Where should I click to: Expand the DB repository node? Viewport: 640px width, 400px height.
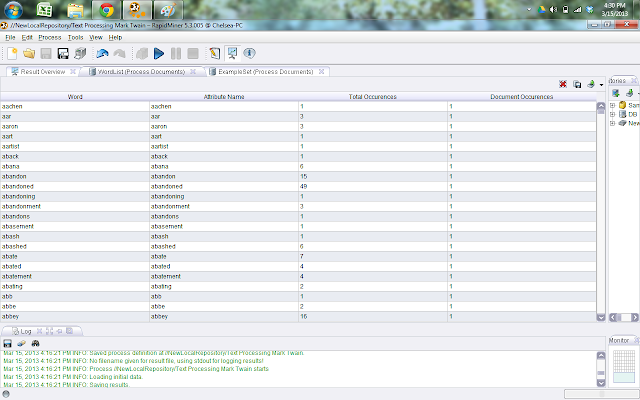pyautogui.click(x=612, y=114)
